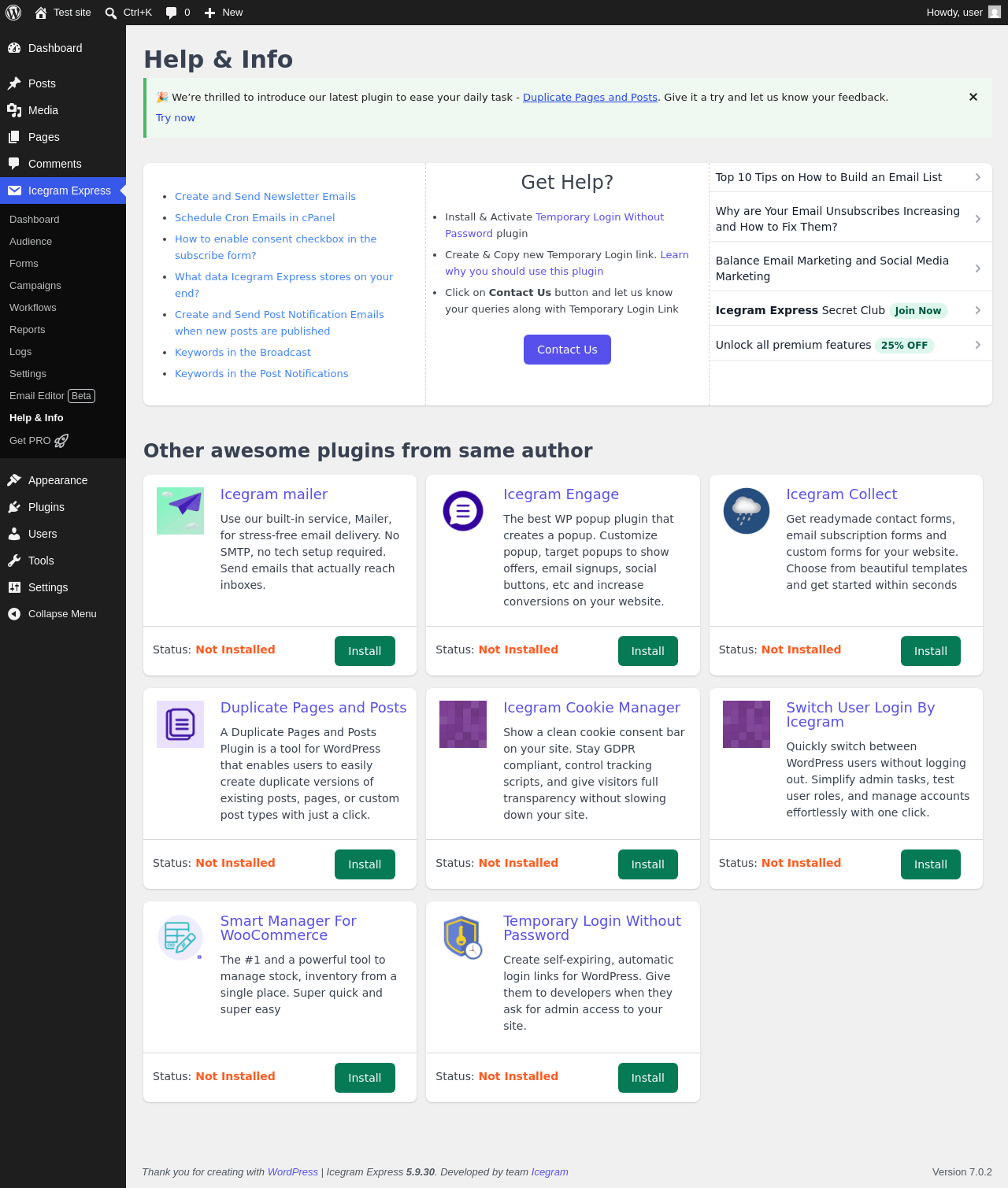1008x1188 pixels.
Task: Expand Email Unsubscribes Increasing article chevron
Action: click(978, 219)
